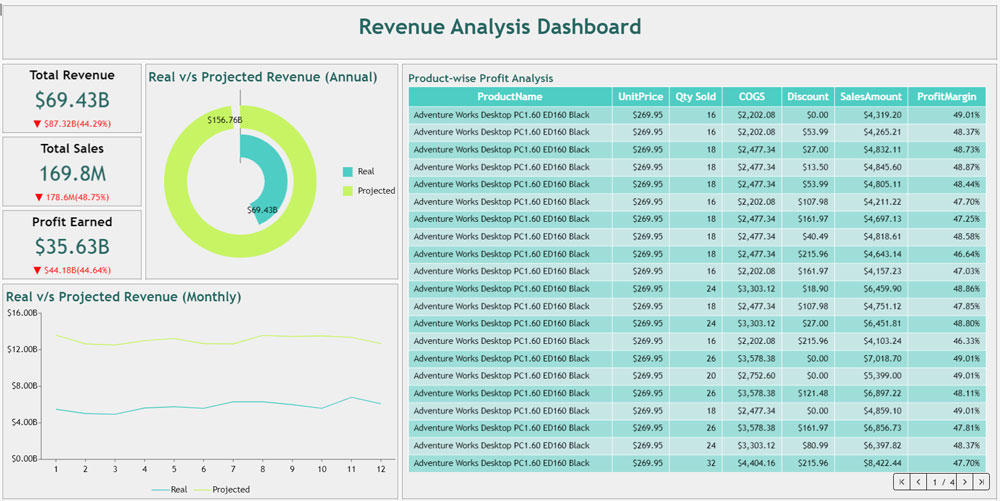Image resolution: width=1000 pixels, height=501 pixels.
Task: Select the Profit Earned $35.63B card
Action: coord(72,246)
